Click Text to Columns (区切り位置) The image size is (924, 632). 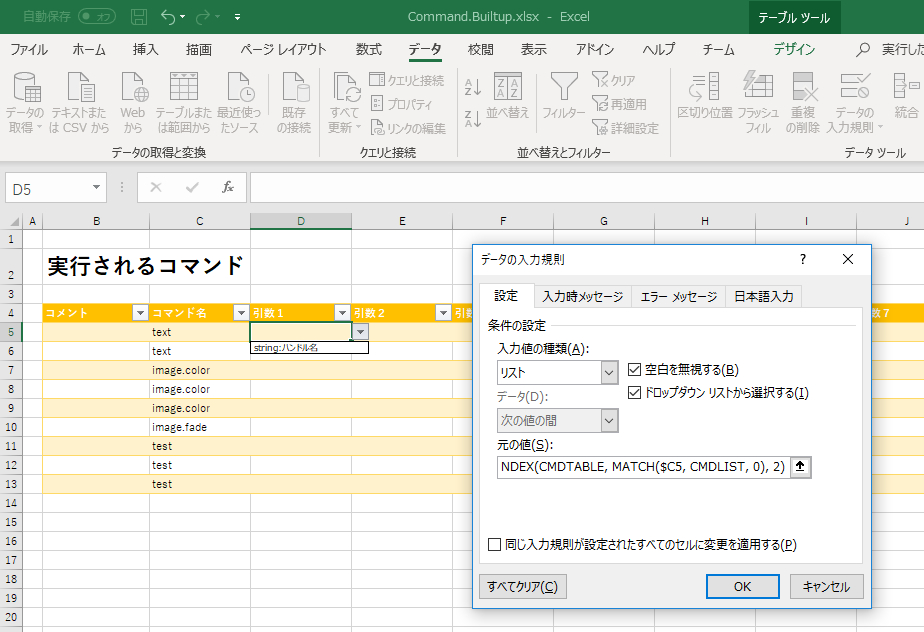(705, 96)
